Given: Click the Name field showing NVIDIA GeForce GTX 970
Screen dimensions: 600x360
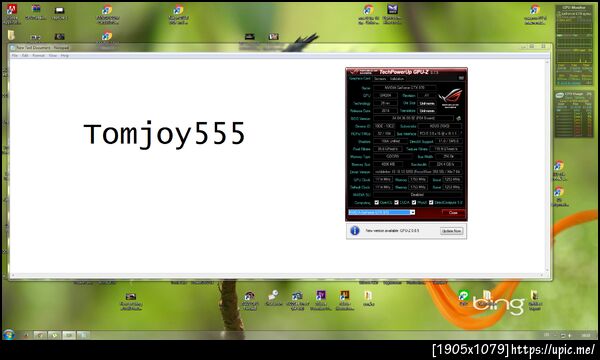Looking at the screenshot, I should pos(404,88).
